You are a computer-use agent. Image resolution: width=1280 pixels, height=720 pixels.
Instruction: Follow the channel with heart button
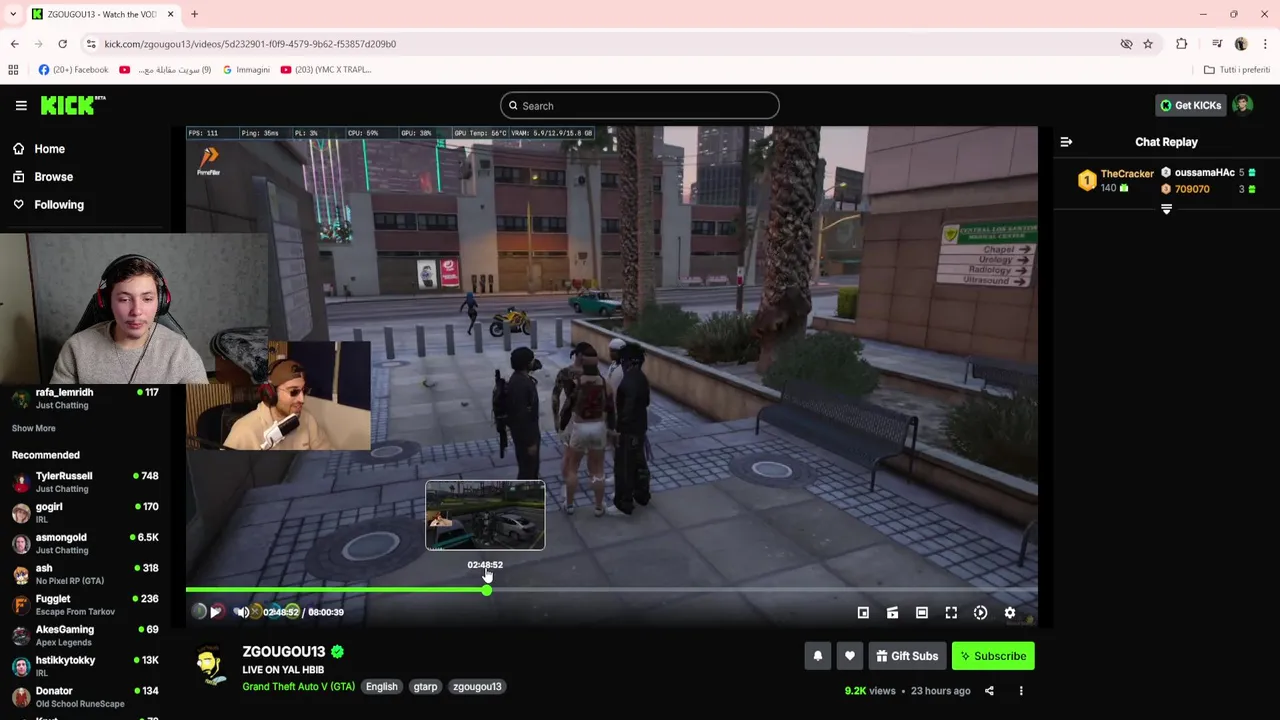[x=849, y=656]
